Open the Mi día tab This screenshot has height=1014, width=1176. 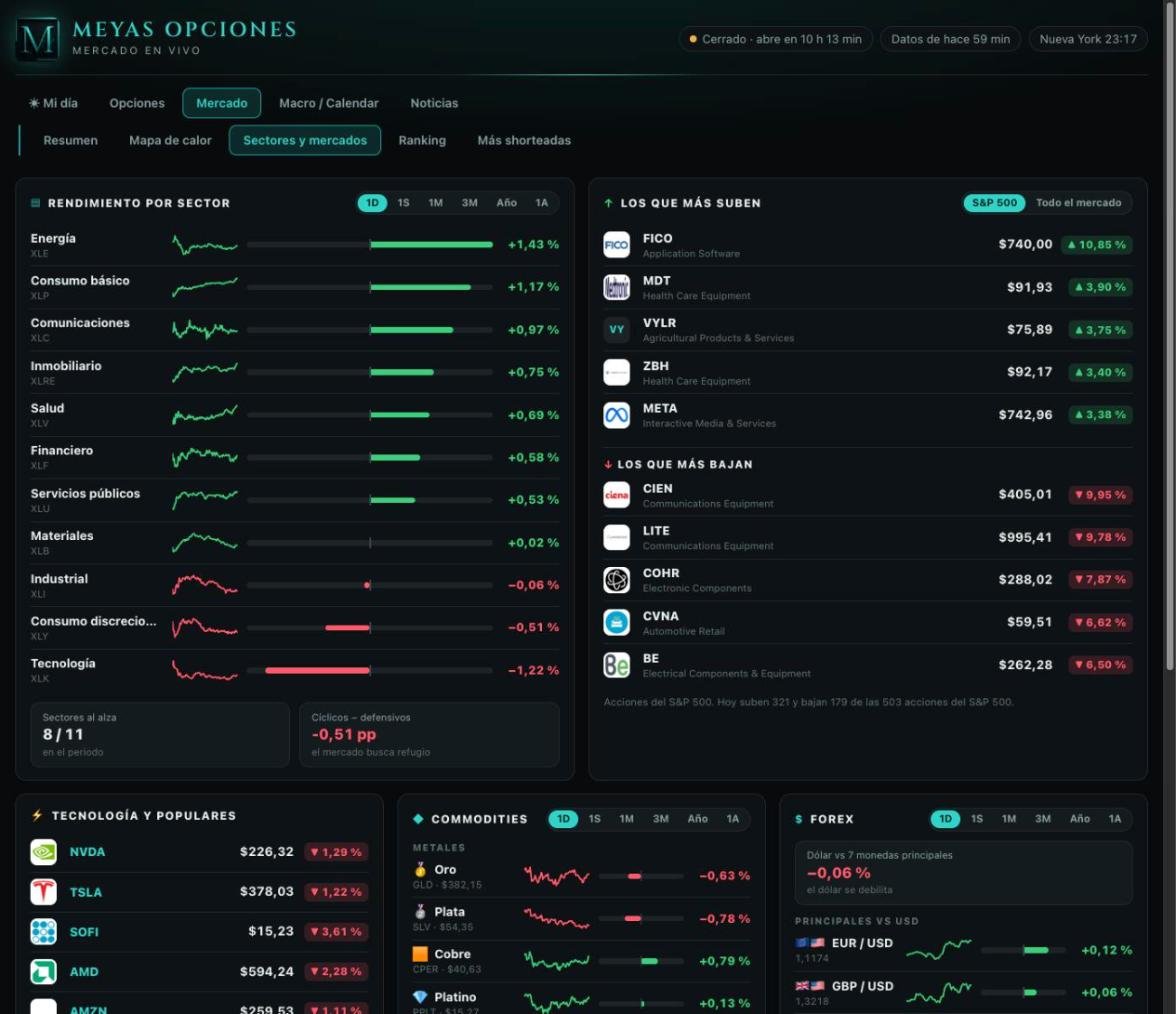pos(53,103)
